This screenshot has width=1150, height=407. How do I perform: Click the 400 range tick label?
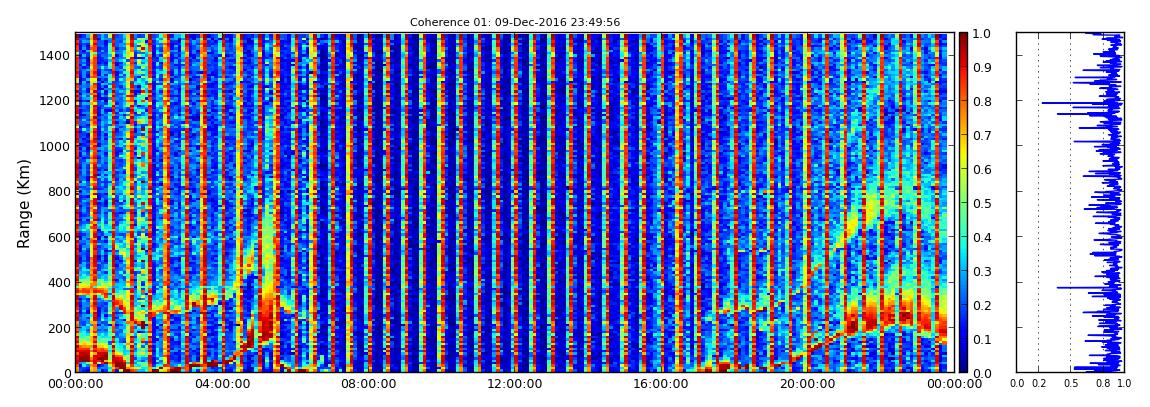click(x=59, y=282)
